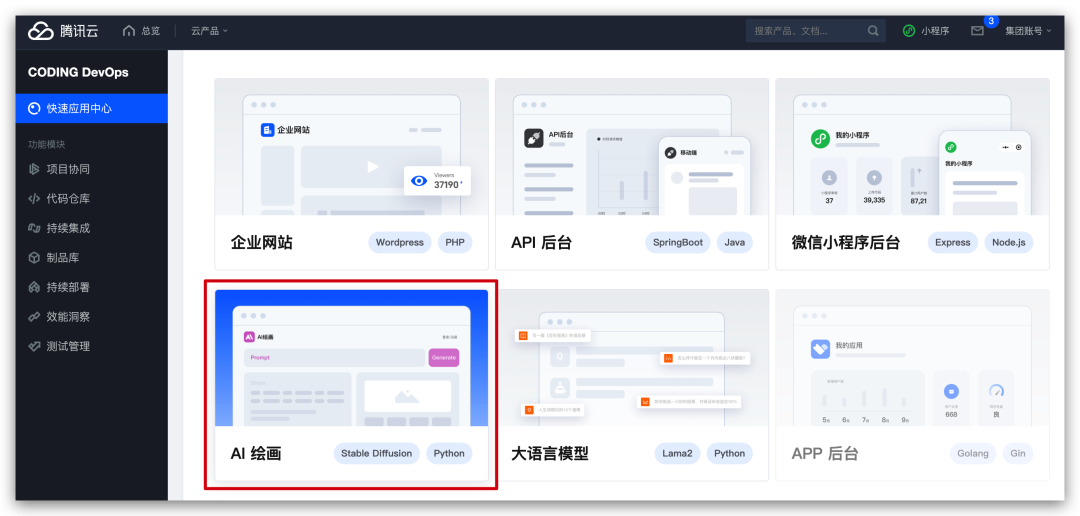Viewport: 1080px width, 516px height.
Task: Click the 测试管理 icon
Action: (34, 347)
